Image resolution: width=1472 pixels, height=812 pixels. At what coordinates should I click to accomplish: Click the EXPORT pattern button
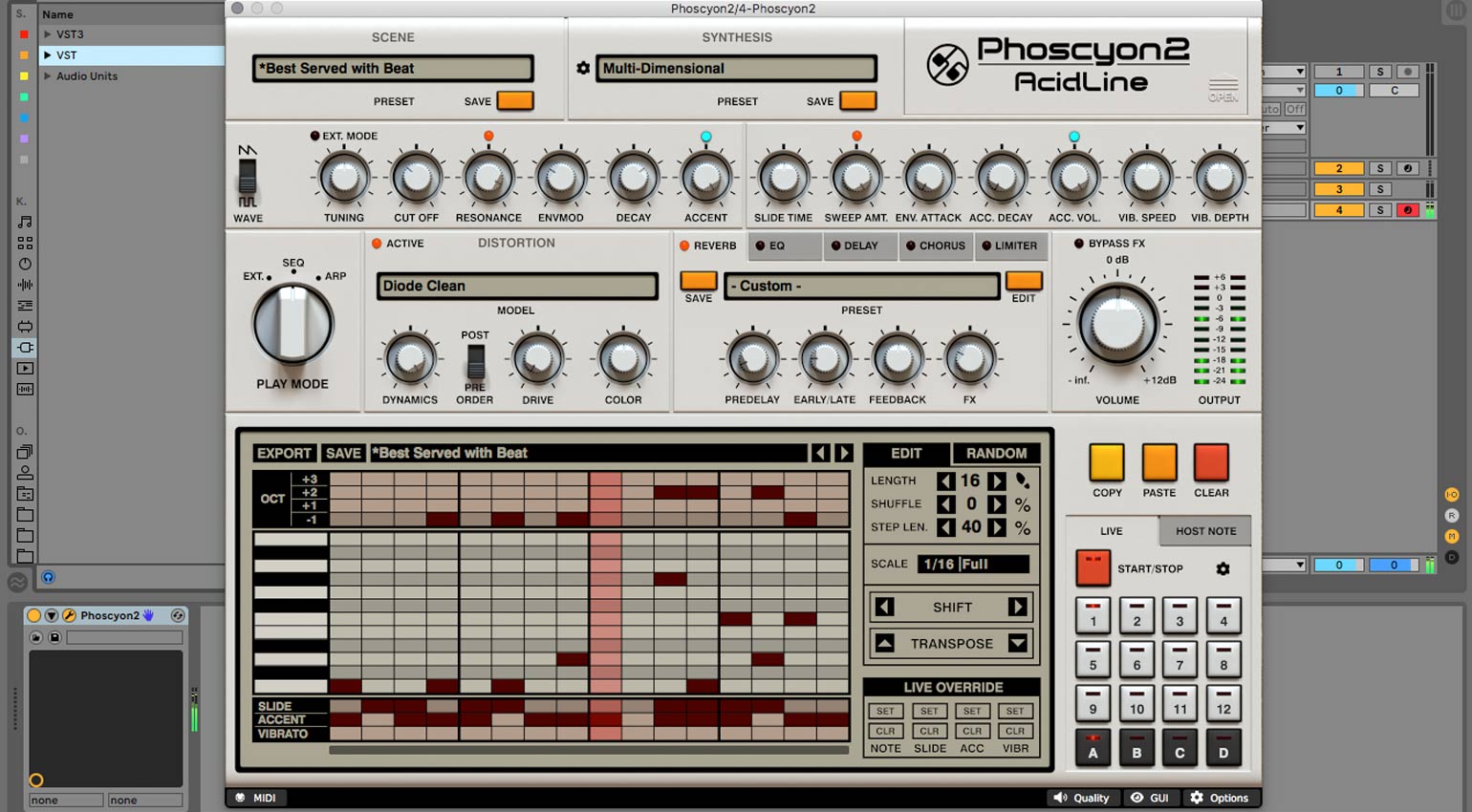coord(284,453)
